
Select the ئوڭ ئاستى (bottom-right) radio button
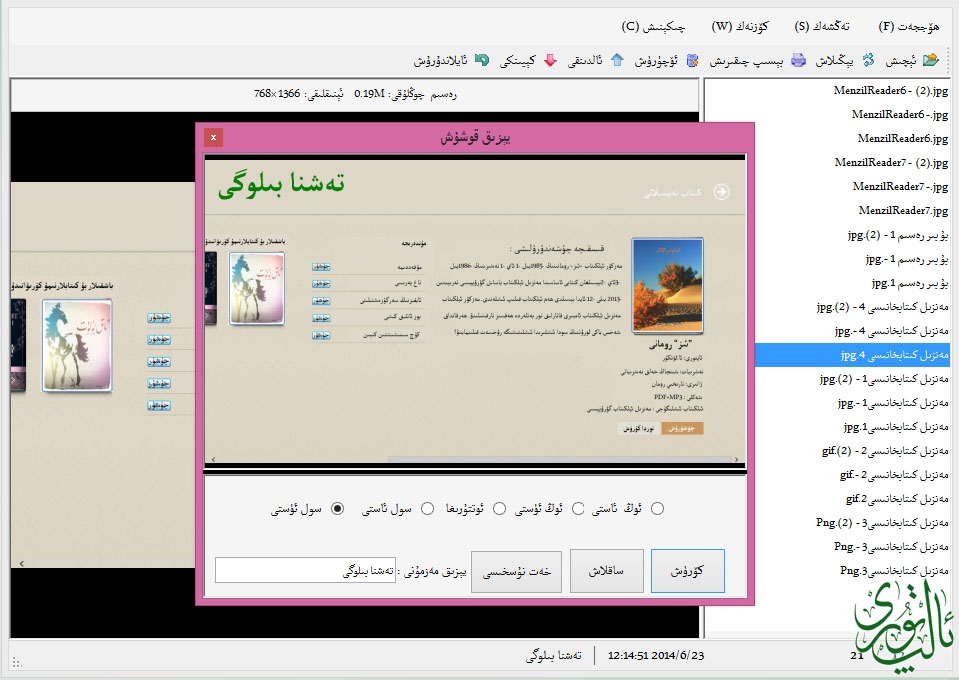657,509
